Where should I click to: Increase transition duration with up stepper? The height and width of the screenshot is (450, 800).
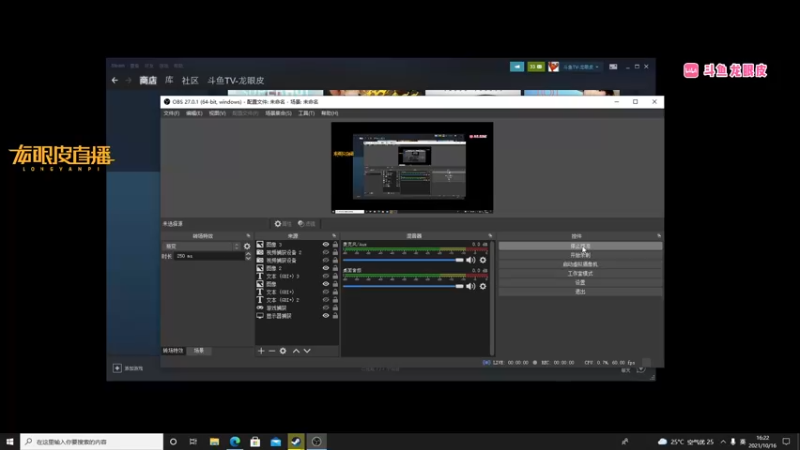tap(248, 254)
